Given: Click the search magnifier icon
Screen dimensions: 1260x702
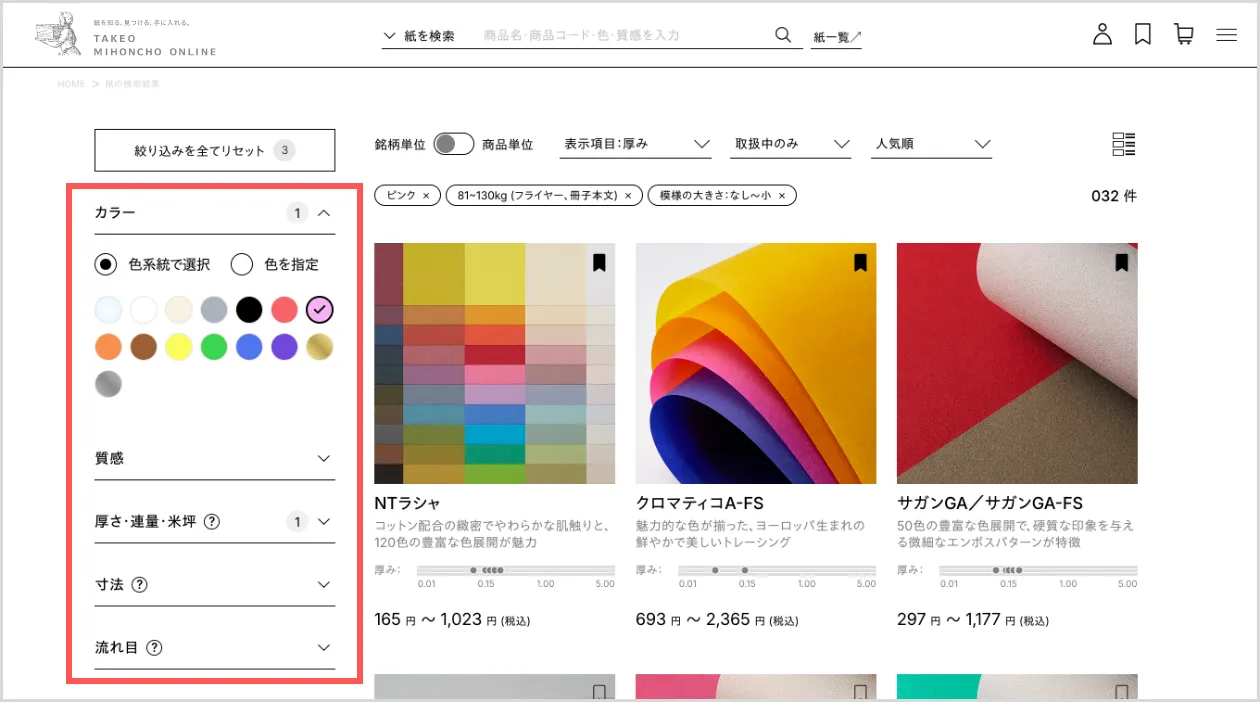Looking at the screenshot, I should pos(783,35).
